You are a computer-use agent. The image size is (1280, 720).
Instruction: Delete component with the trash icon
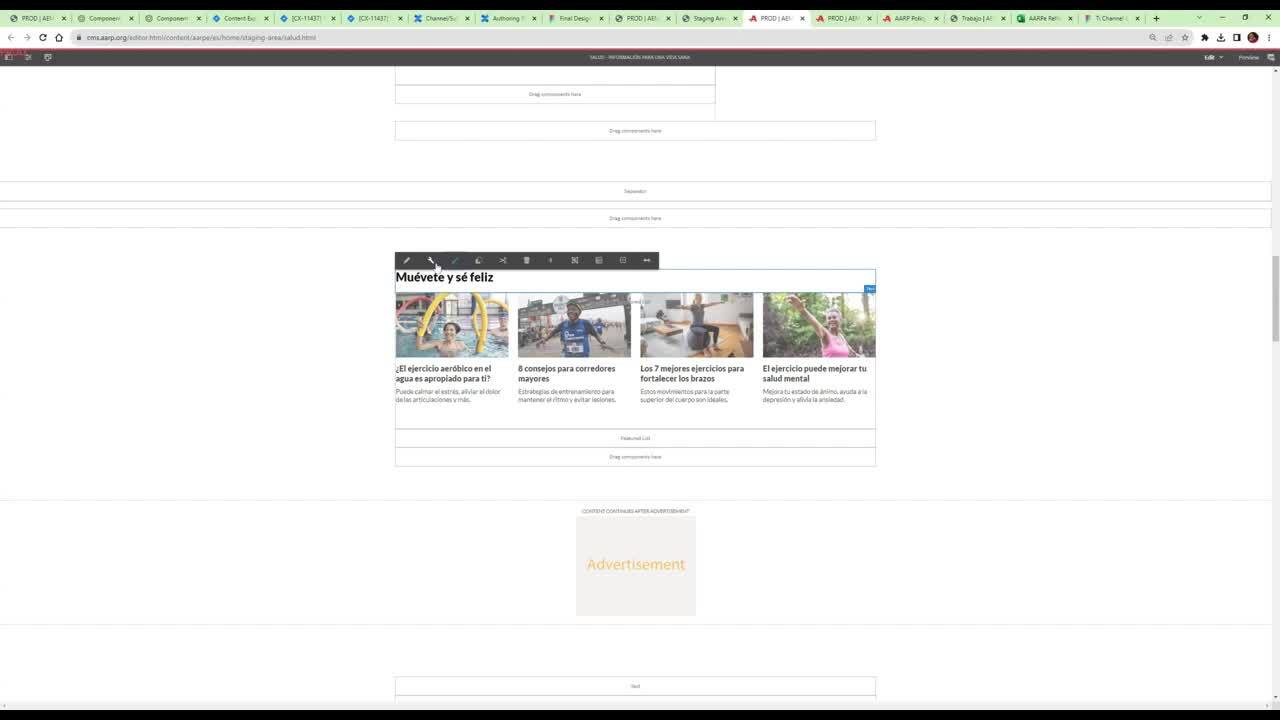coord(527,260)
